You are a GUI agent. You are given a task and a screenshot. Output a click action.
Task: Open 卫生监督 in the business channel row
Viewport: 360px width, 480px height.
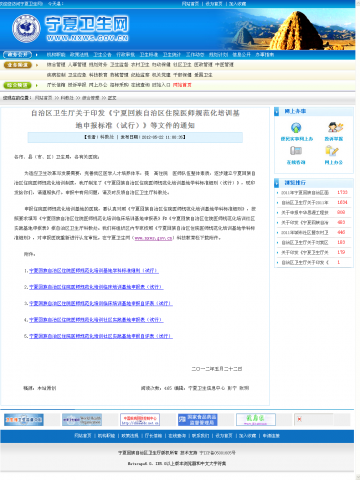[119, 65]
